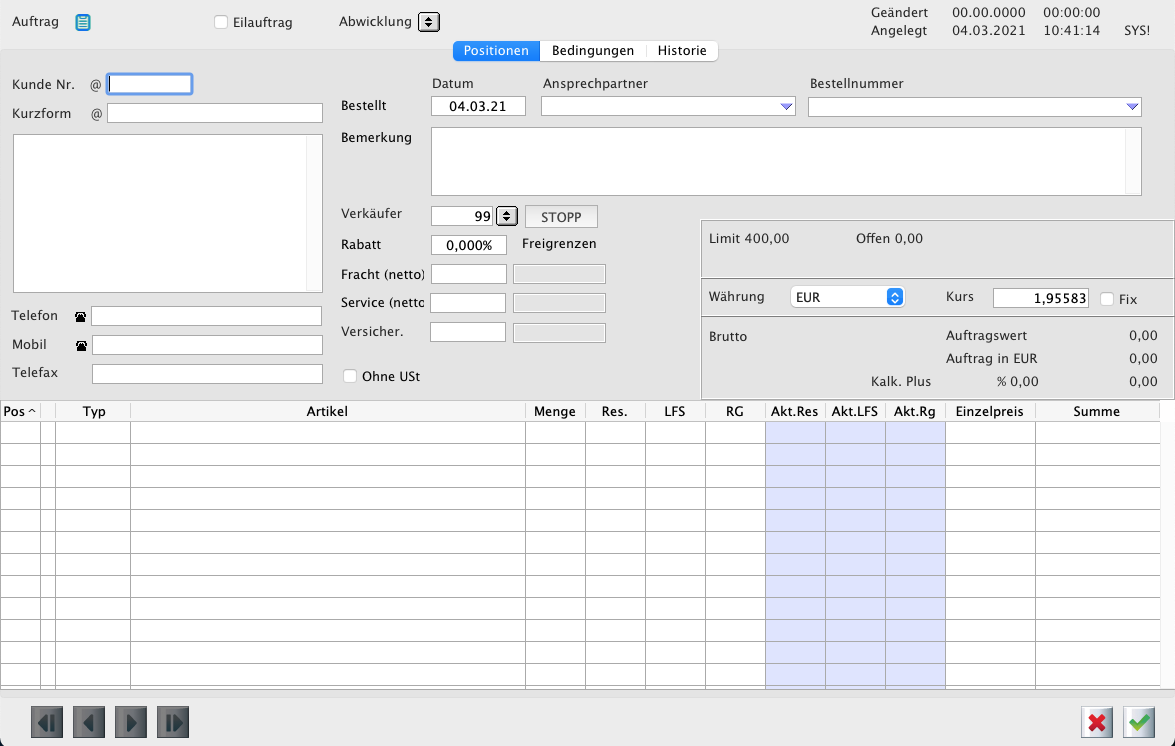1175x746 pixels.
Task: Switch to the Bedingungen tab
Action: tap(593, 51)
